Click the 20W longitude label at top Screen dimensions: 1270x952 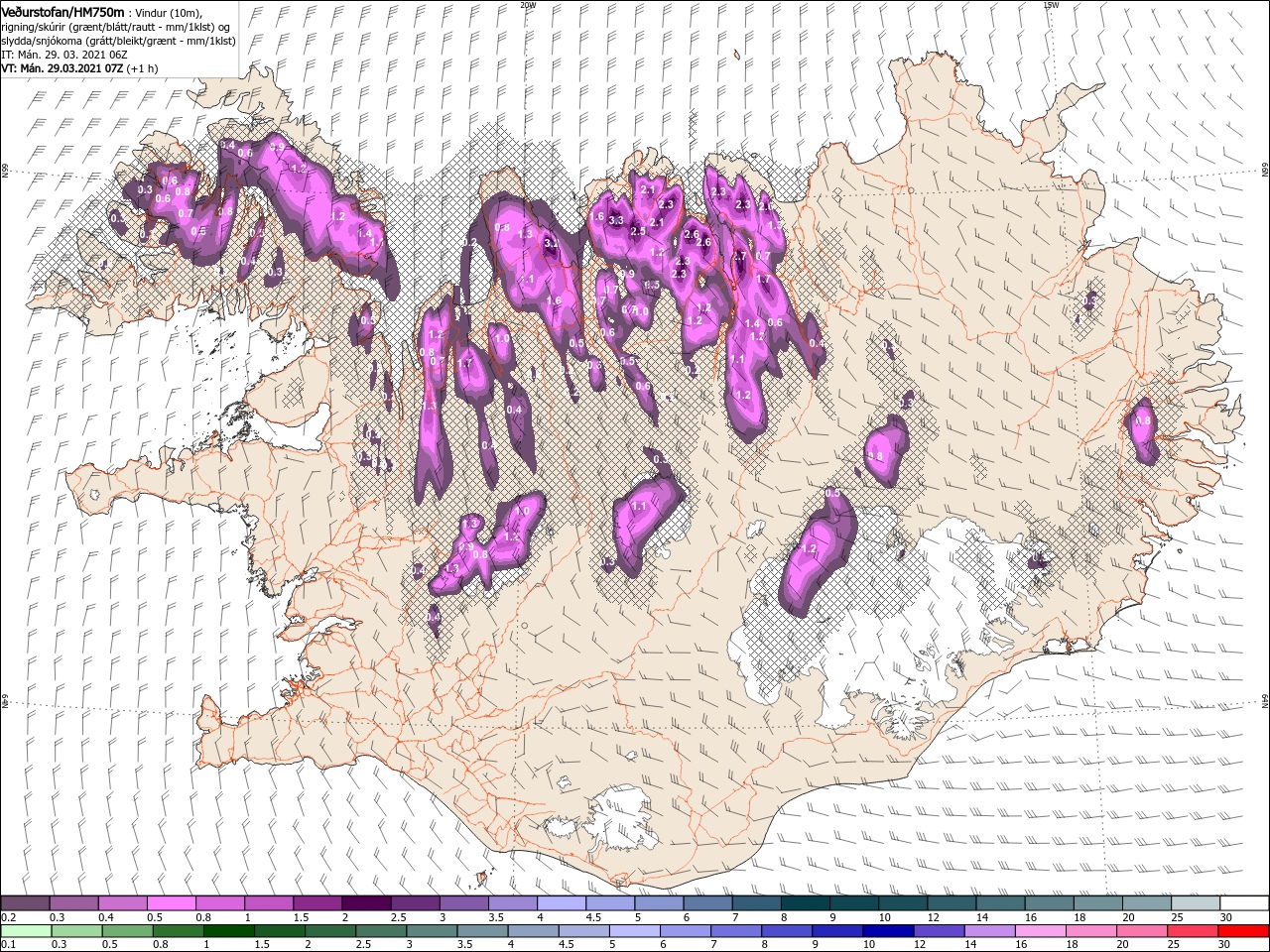pyautogui.click(x=528, y=5)
